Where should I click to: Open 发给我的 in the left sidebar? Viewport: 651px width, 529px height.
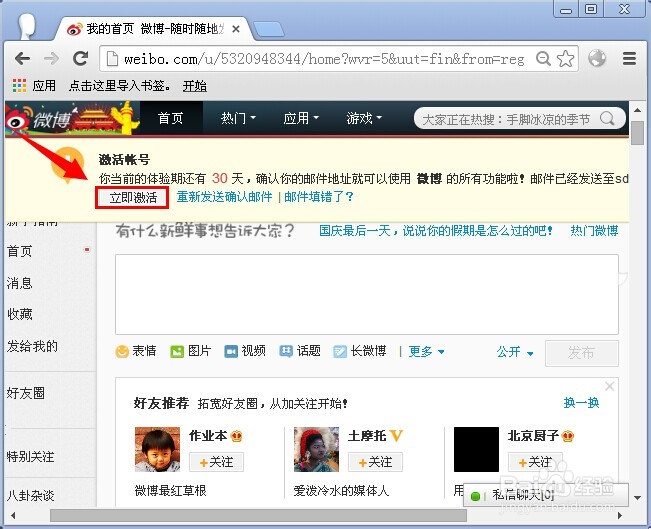(x=32, y=346)
